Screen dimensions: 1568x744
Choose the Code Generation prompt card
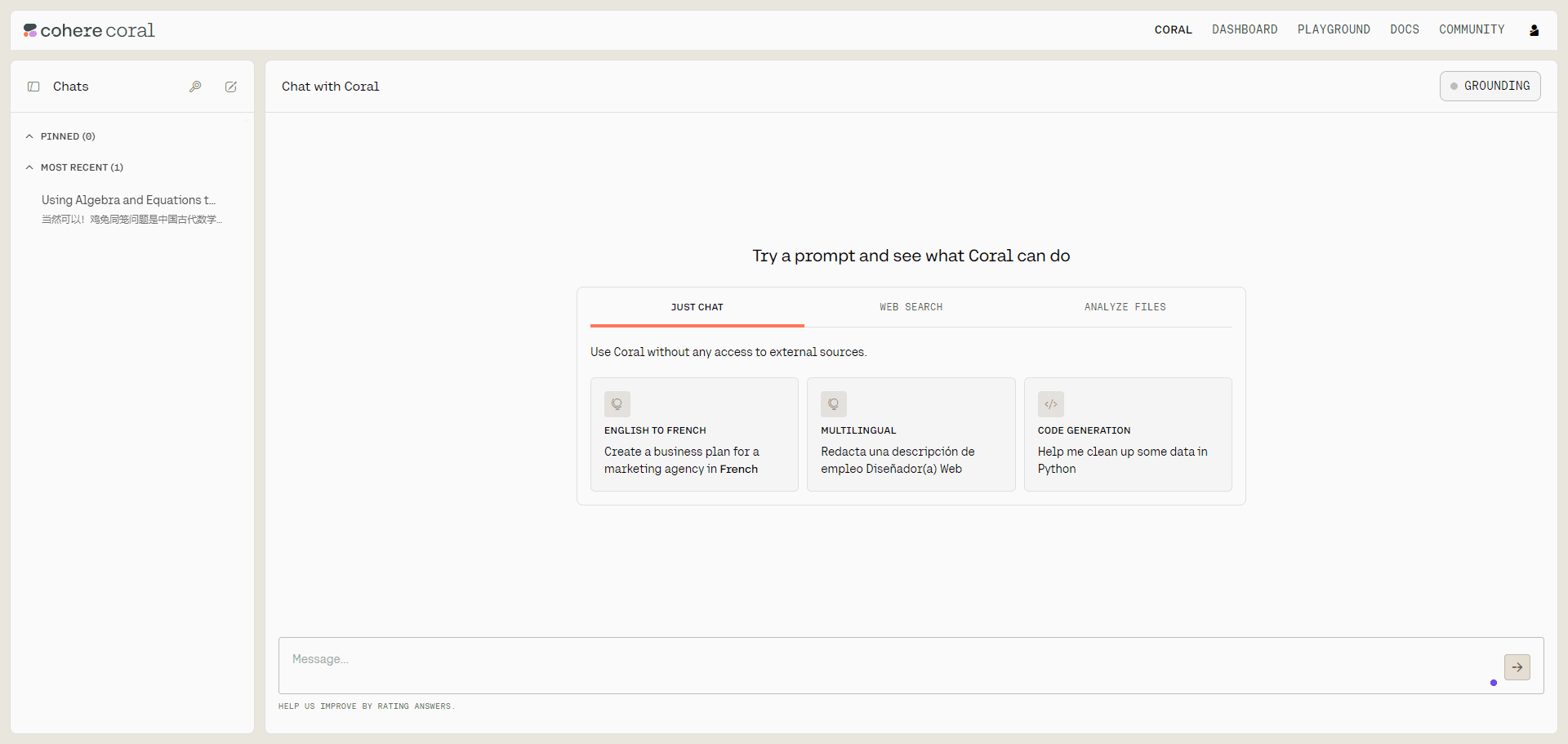[x=1128, y=434]
